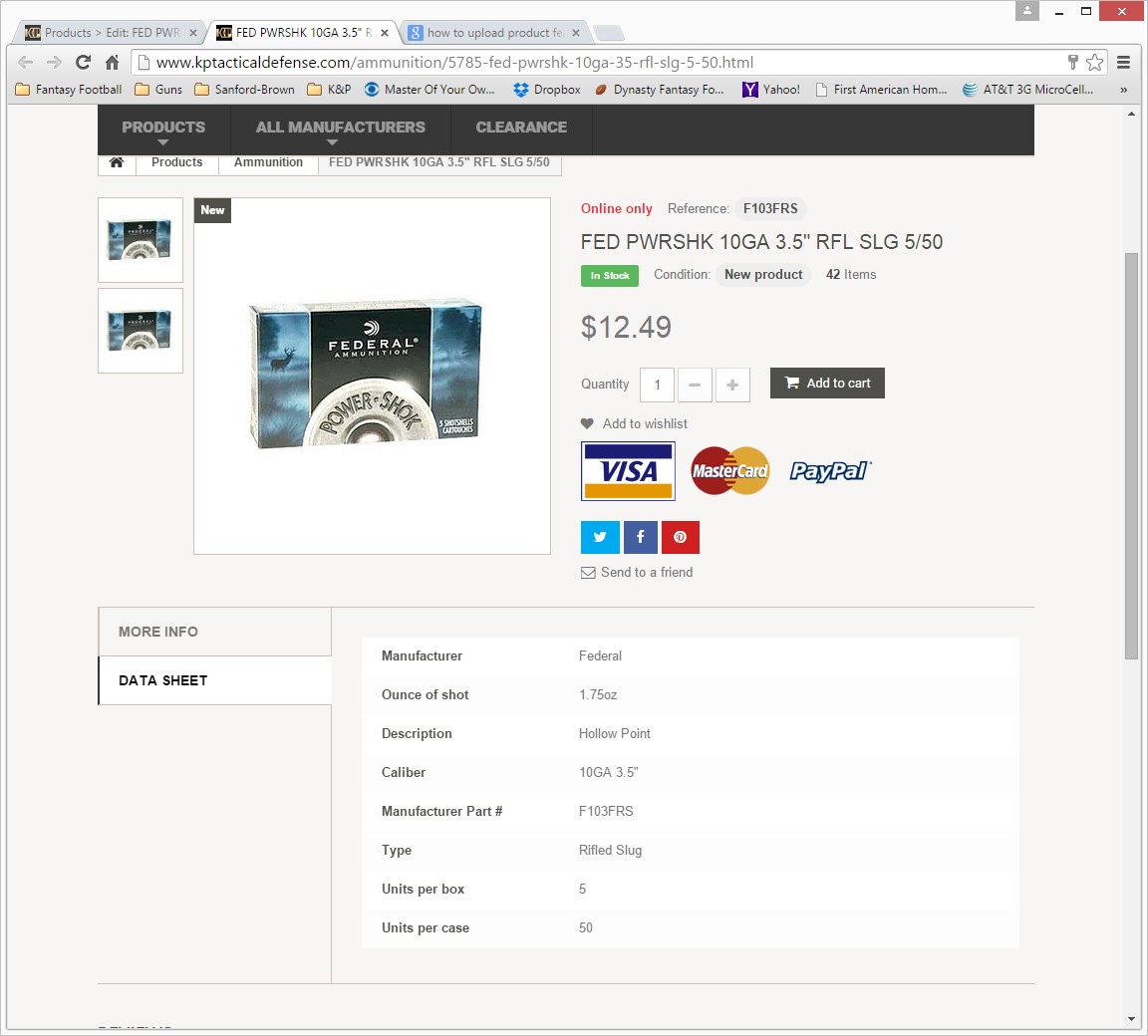Open the Yahoo! bookmark
Viewport: 1148px width, 1036px height.
click(x=771, y=90)
